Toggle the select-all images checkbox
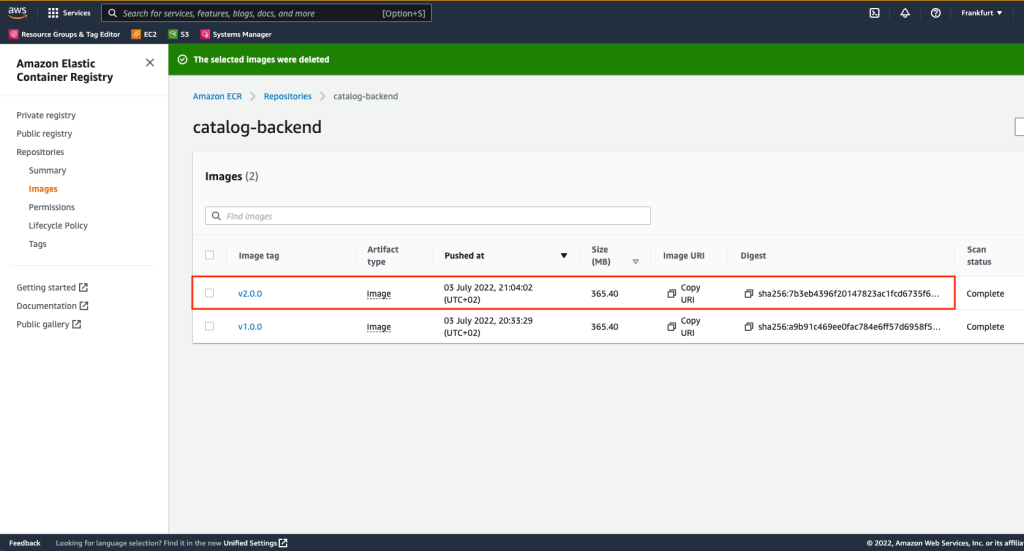Screen dimensions: 1024x551 [210, 255]
